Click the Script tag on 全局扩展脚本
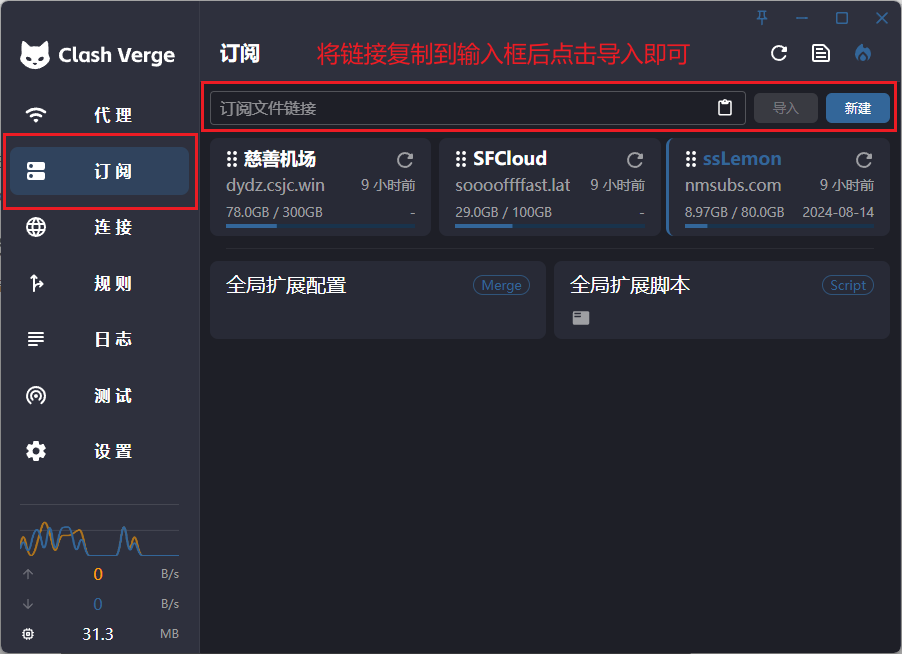This screenshot has height=654, width=902. 847,285
